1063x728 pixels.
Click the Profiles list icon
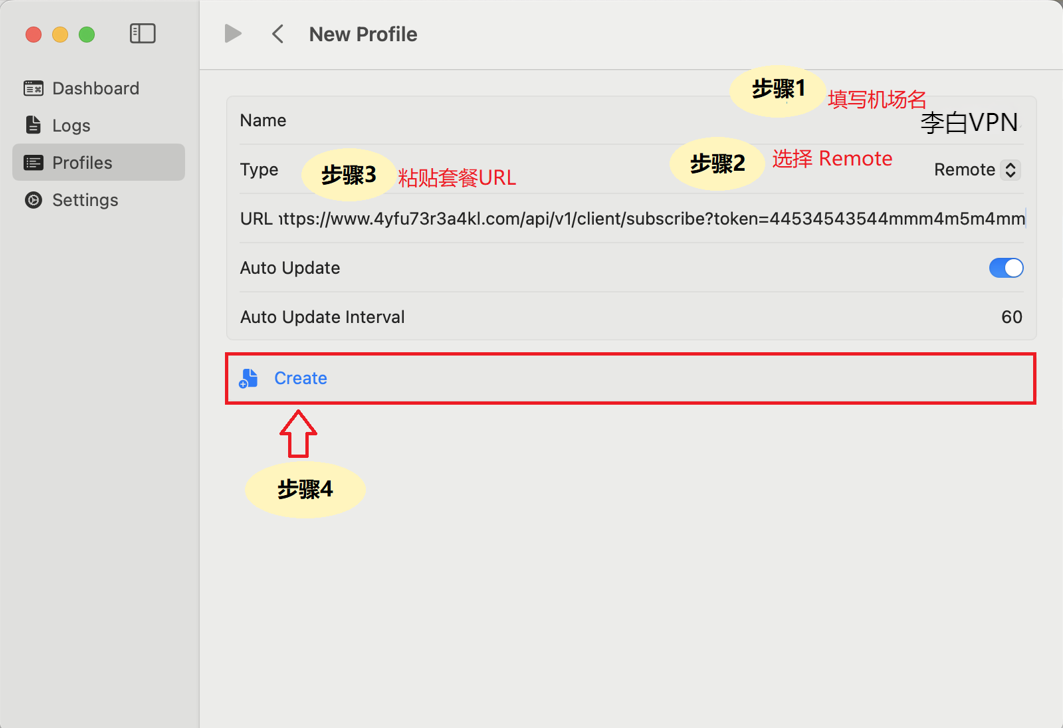click(33, 163)
